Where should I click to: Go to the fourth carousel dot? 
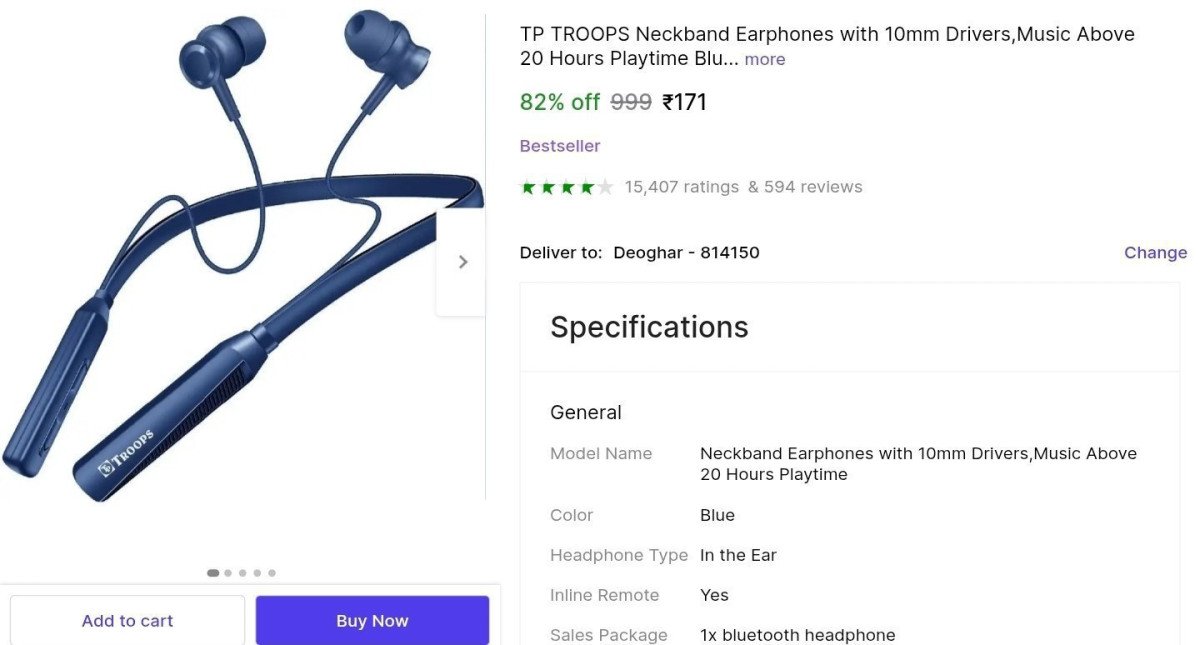[257, 573]
